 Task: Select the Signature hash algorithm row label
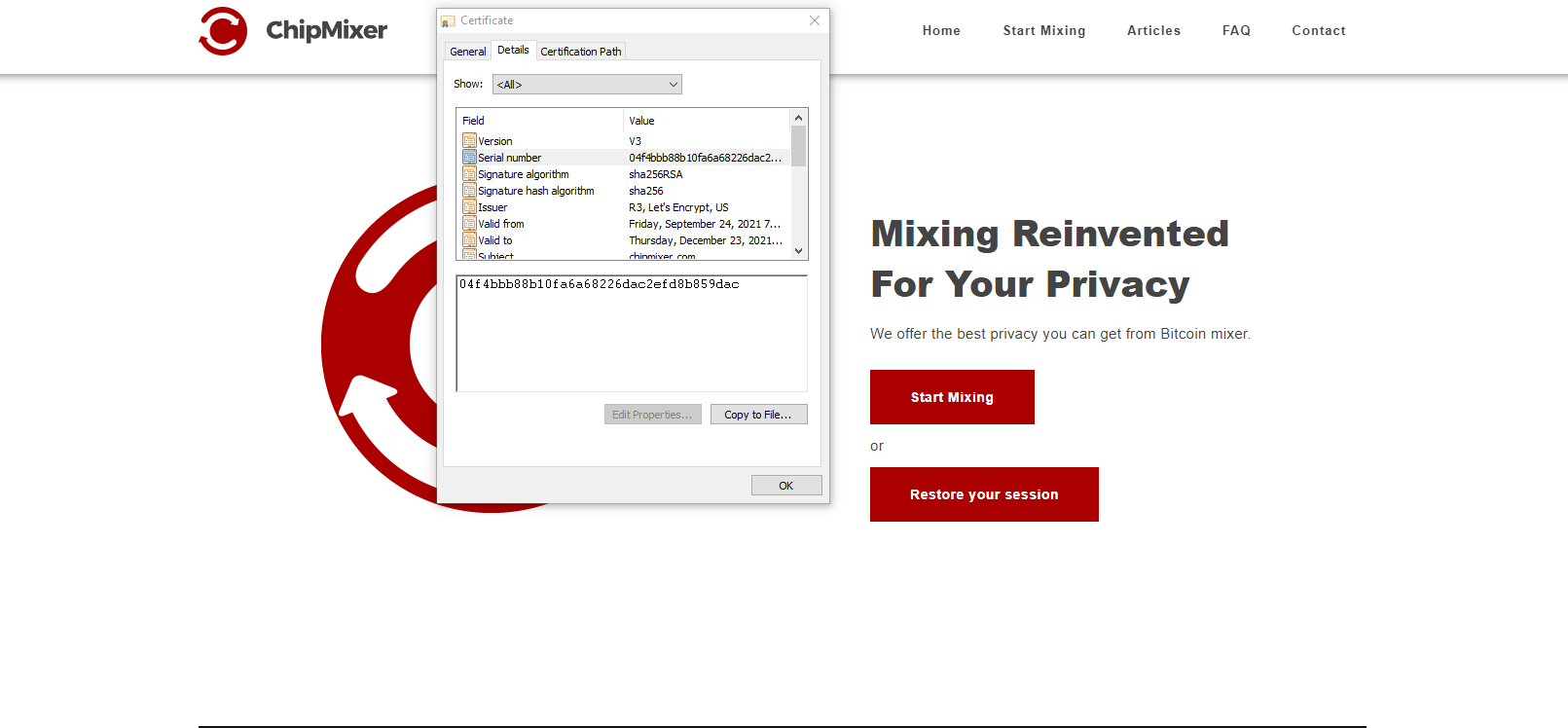pos(536,191)
